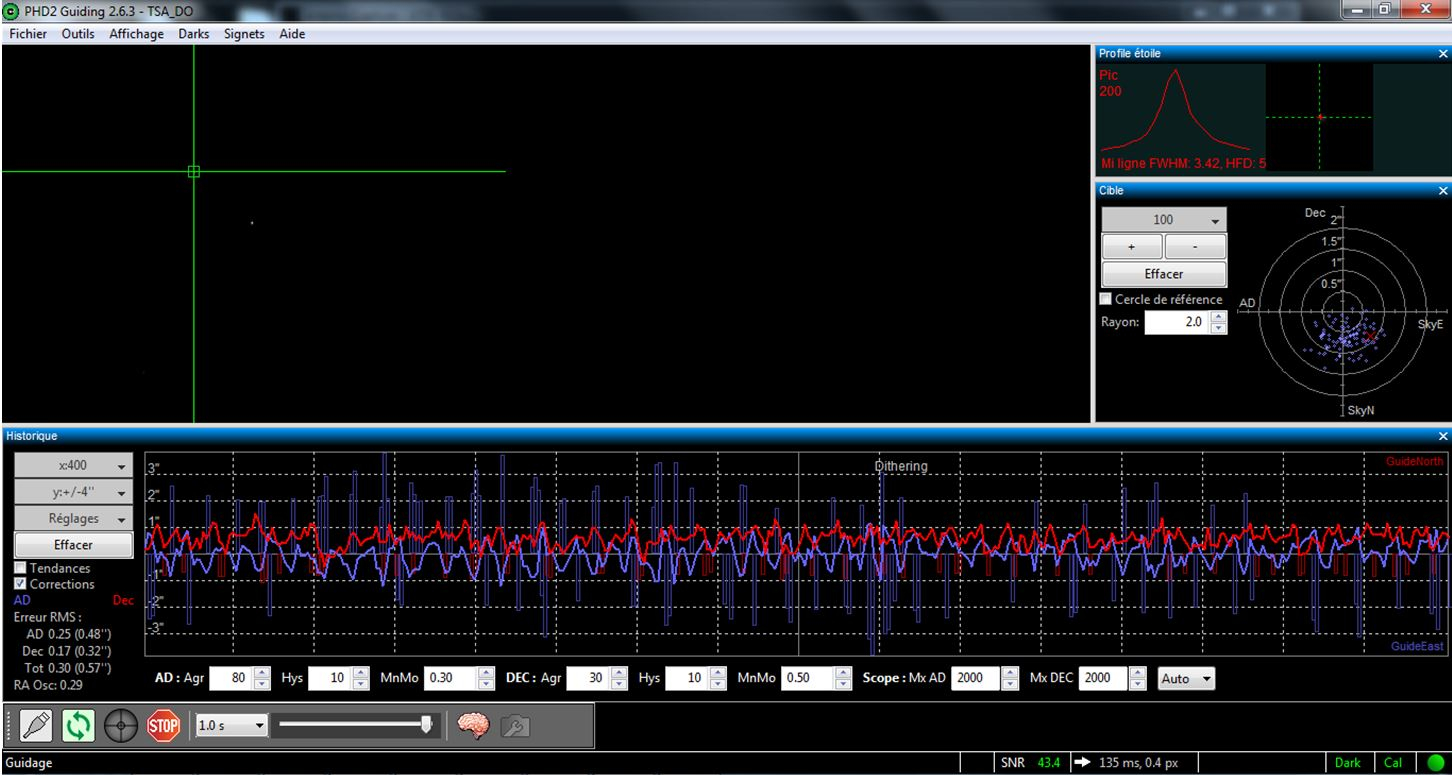Open the 100 points dropdown in Cible
Screen dimensions: 1452x775
pos(1164,220)
